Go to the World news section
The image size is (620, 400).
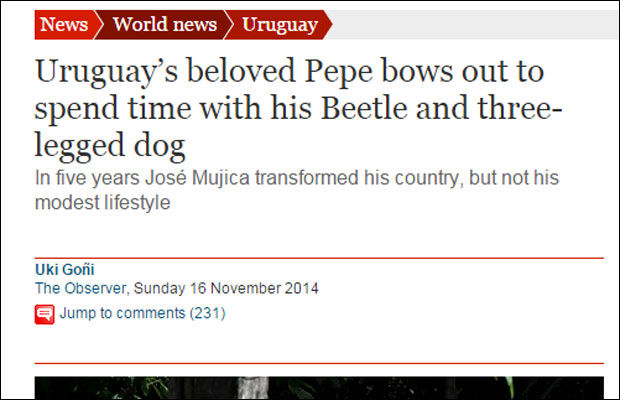pyautogui.click(x=162, y=25)
